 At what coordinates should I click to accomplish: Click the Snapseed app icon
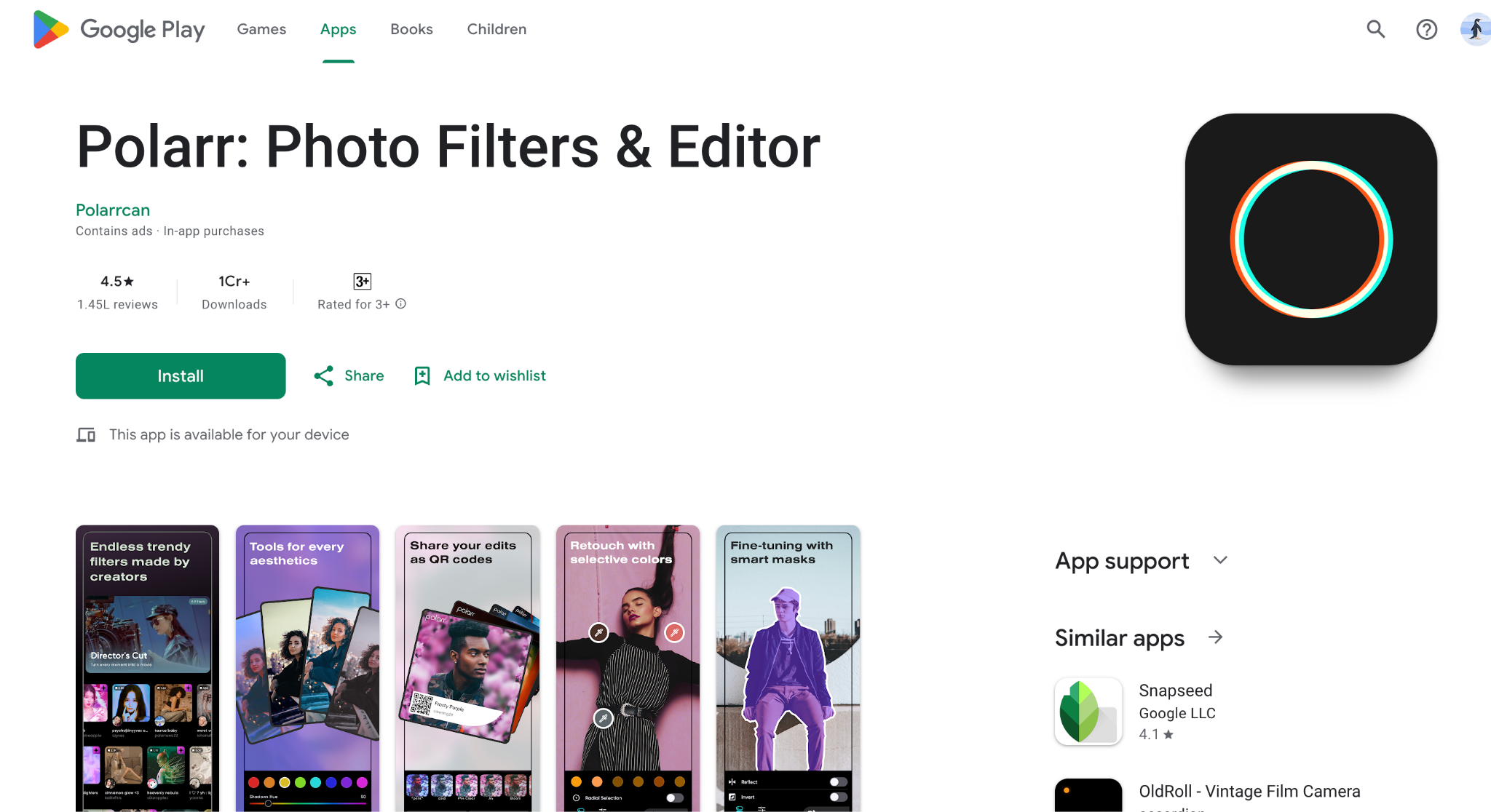1088,711
